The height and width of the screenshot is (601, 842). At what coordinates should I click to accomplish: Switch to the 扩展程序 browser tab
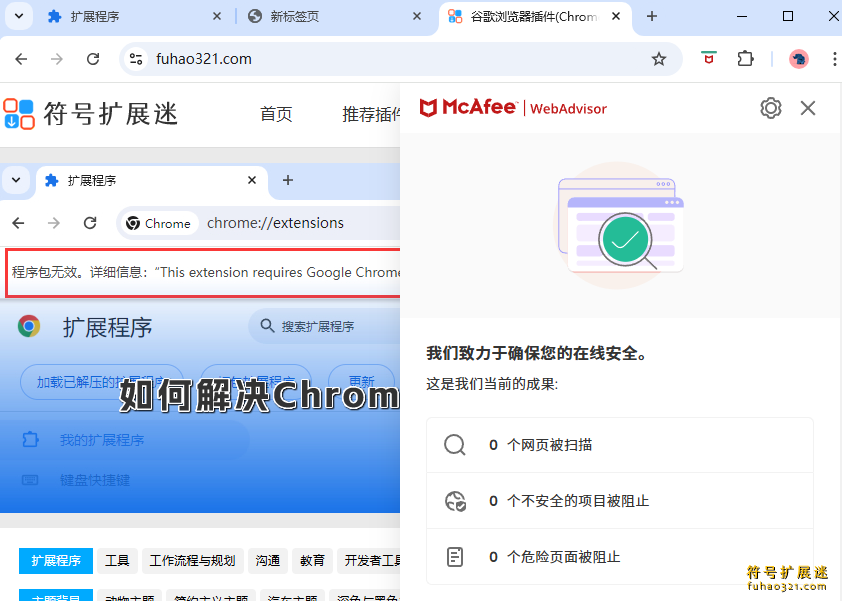pyautogui.click(x=133, y=17)
